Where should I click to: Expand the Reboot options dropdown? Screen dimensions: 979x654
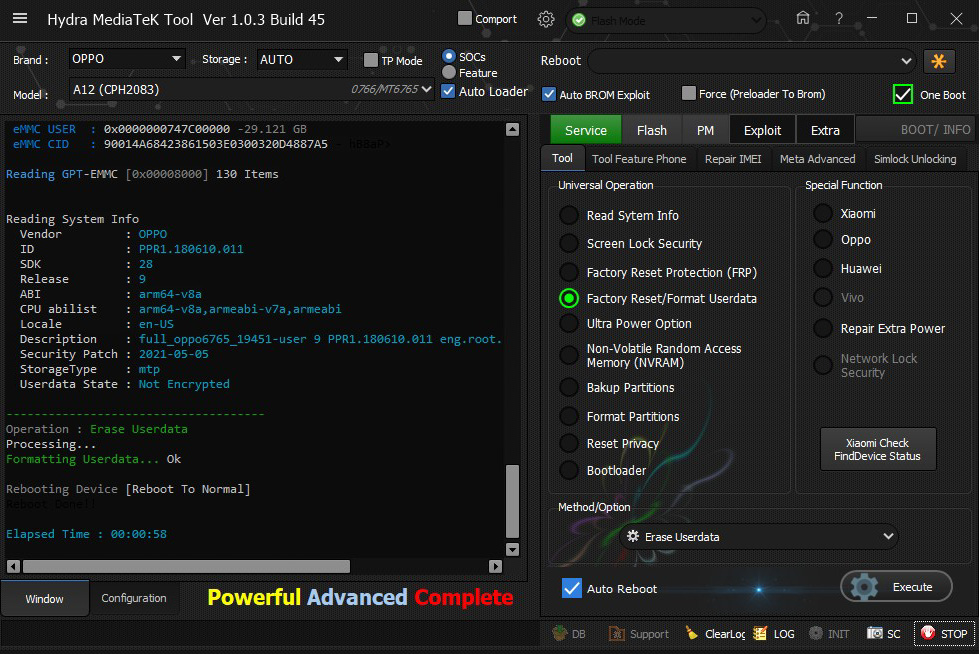click(751, 61)
